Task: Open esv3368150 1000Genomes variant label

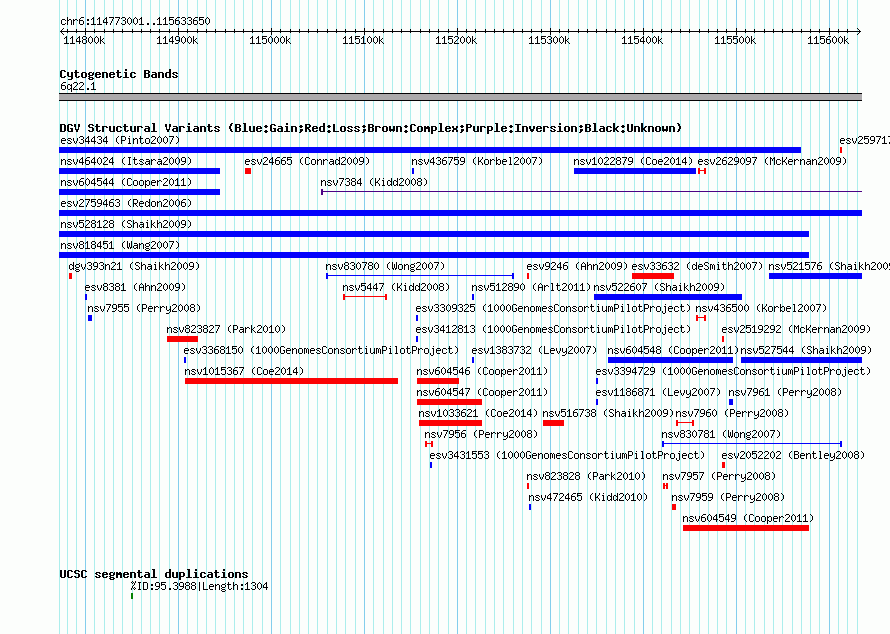Action: pyautogui.click(x=321, y=350)
